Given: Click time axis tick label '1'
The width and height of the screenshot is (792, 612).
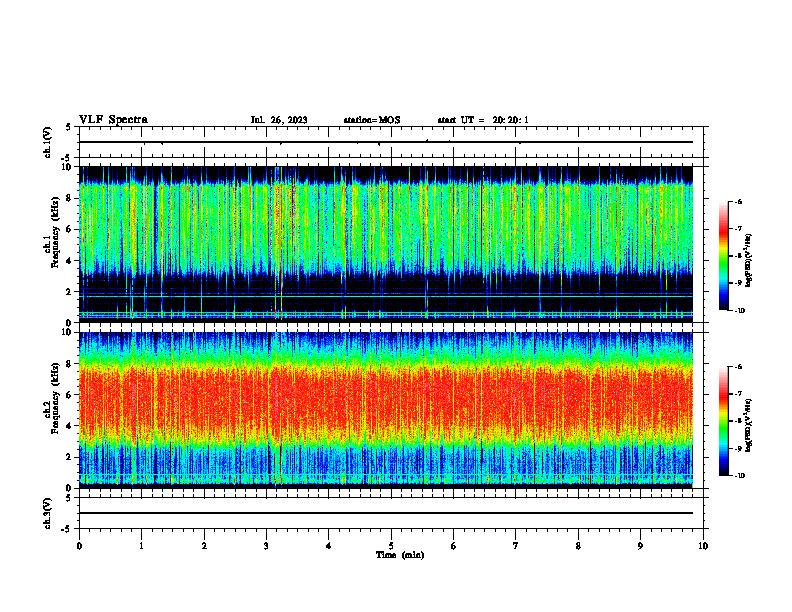Looking at the screenshot, I should tap(142, 546).
